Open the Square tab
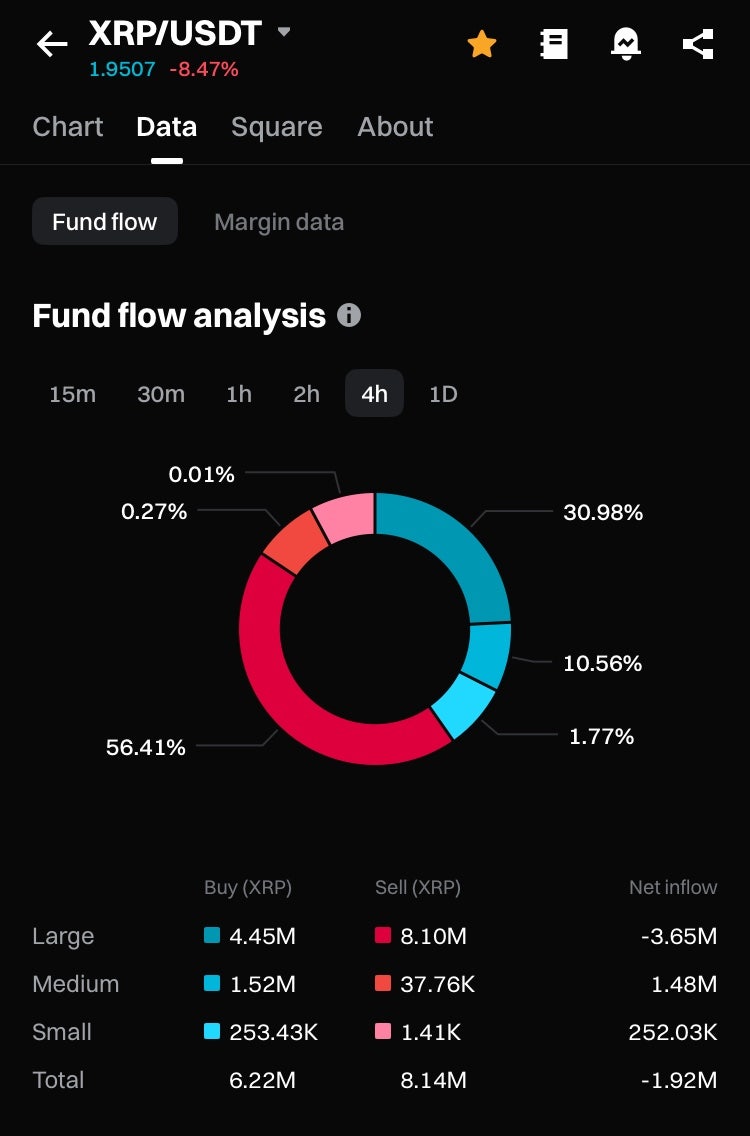Image resolution: width=750 pixels, height=1136 pixels. pos(277,127)
